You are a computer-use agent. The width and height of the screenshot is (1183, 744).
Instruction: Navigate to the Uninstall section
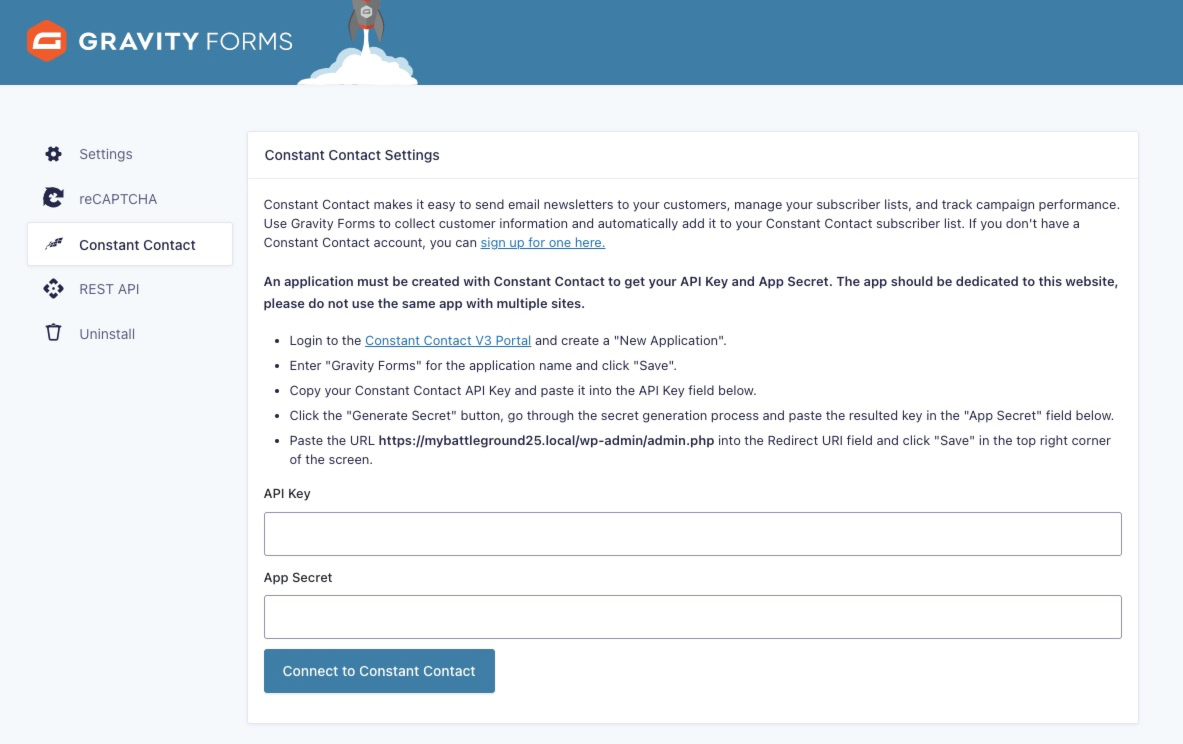(107, 334)
